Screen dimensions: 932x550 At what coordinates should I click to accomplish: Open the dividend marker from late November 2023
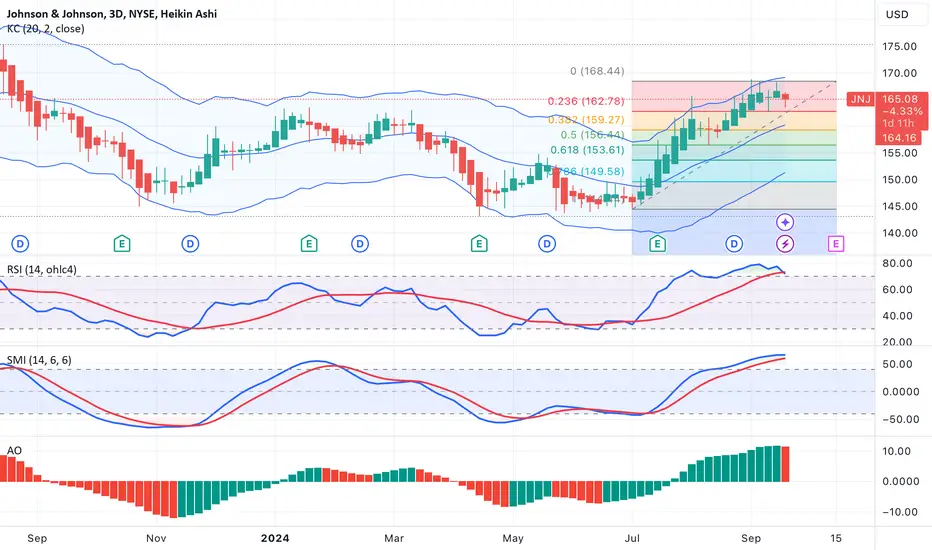pyautogui.click(x=190, y=244)
